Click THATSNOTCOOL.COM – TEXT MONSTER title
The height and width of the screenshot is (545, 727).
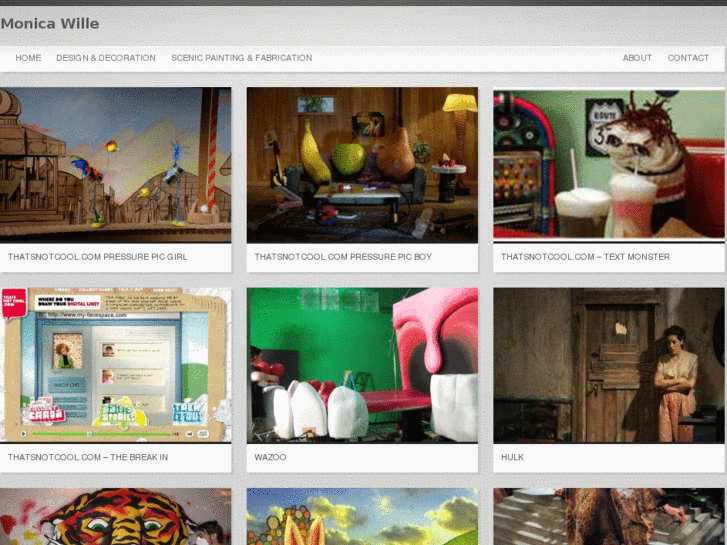pyautogui.click(x=585, y=257)
